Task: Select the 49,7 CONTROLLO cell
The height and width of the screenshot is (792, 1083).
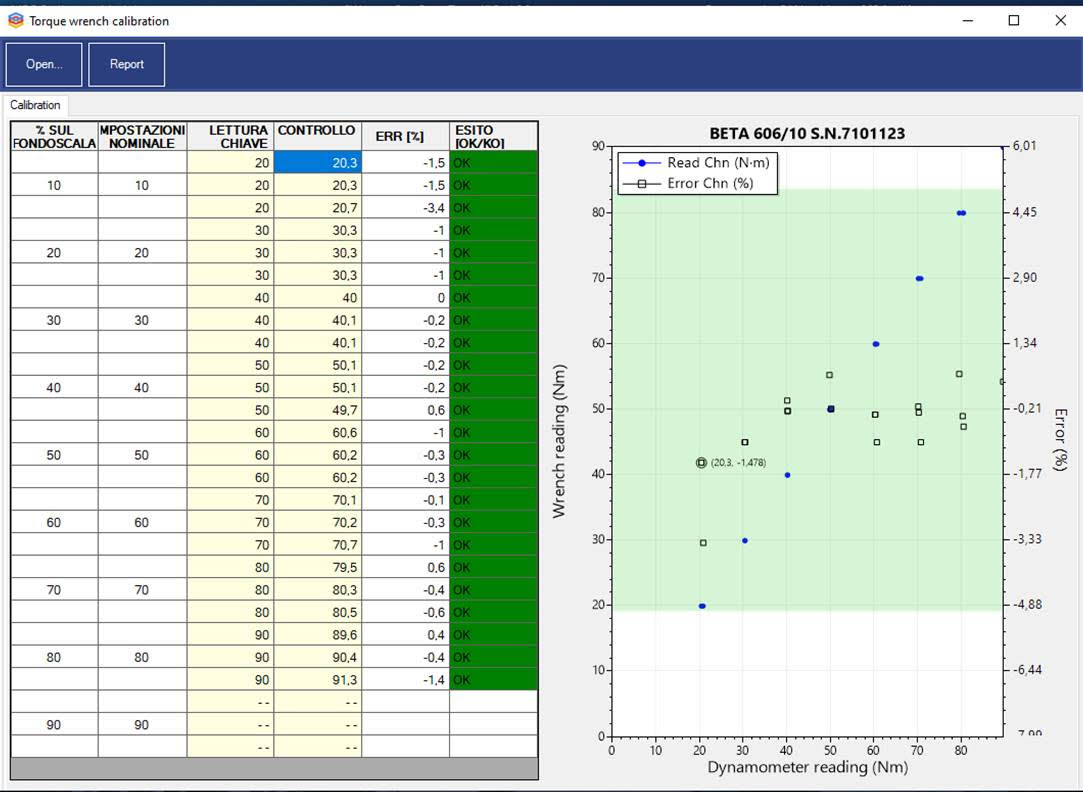Action: click(x=317, y=410)
